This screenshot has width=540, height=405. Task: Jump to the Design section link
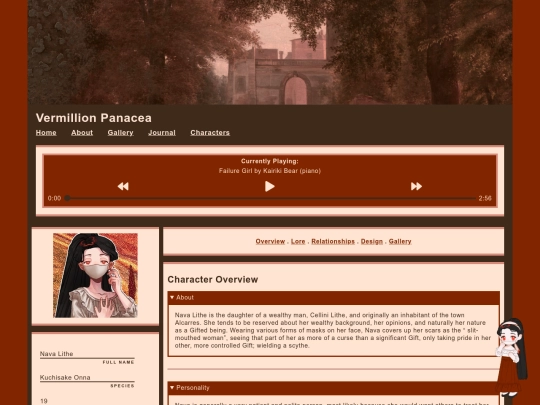click(372, 241)
